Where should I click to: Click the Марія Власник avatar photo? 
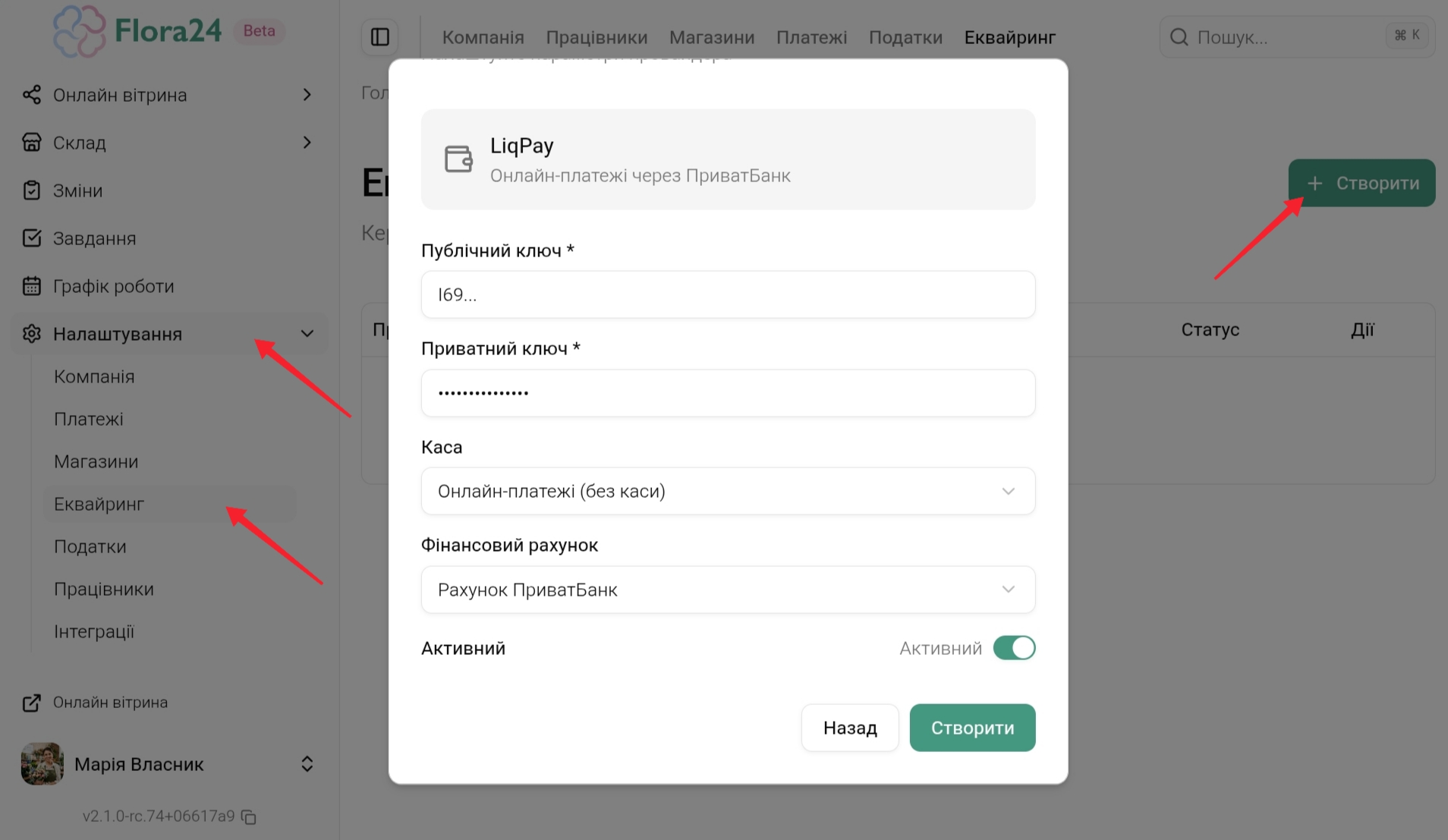click(42, 763)
